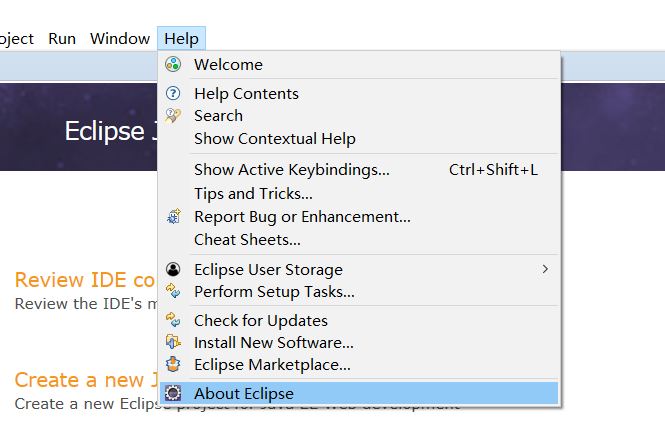
Task: Choose Report Bug or Enhancement
Action: (x=359, y=216)
